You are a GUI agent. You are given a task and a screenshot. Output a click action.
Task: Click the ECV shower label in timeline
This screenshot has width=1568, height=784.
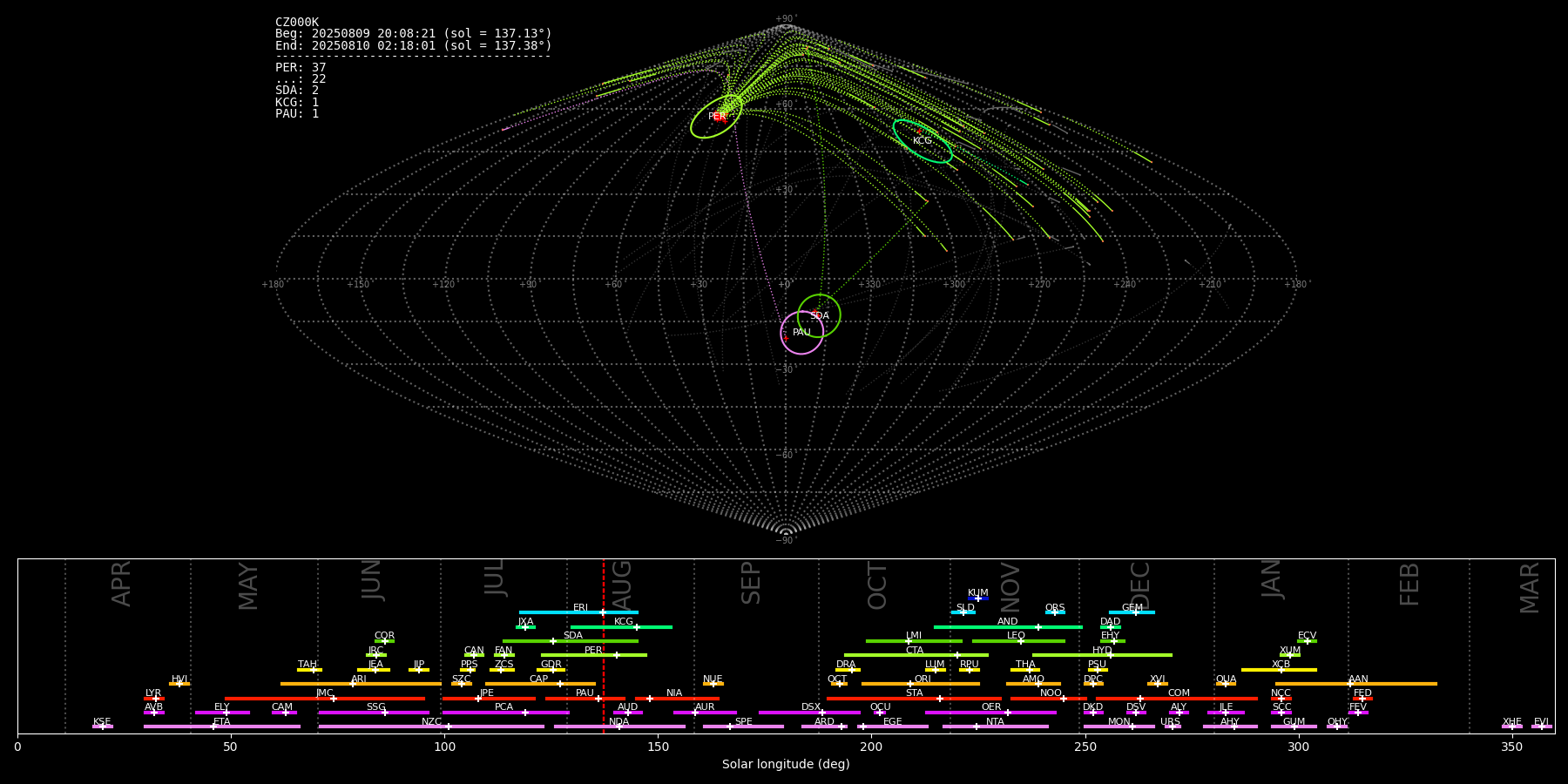[x=1308, y=636]
